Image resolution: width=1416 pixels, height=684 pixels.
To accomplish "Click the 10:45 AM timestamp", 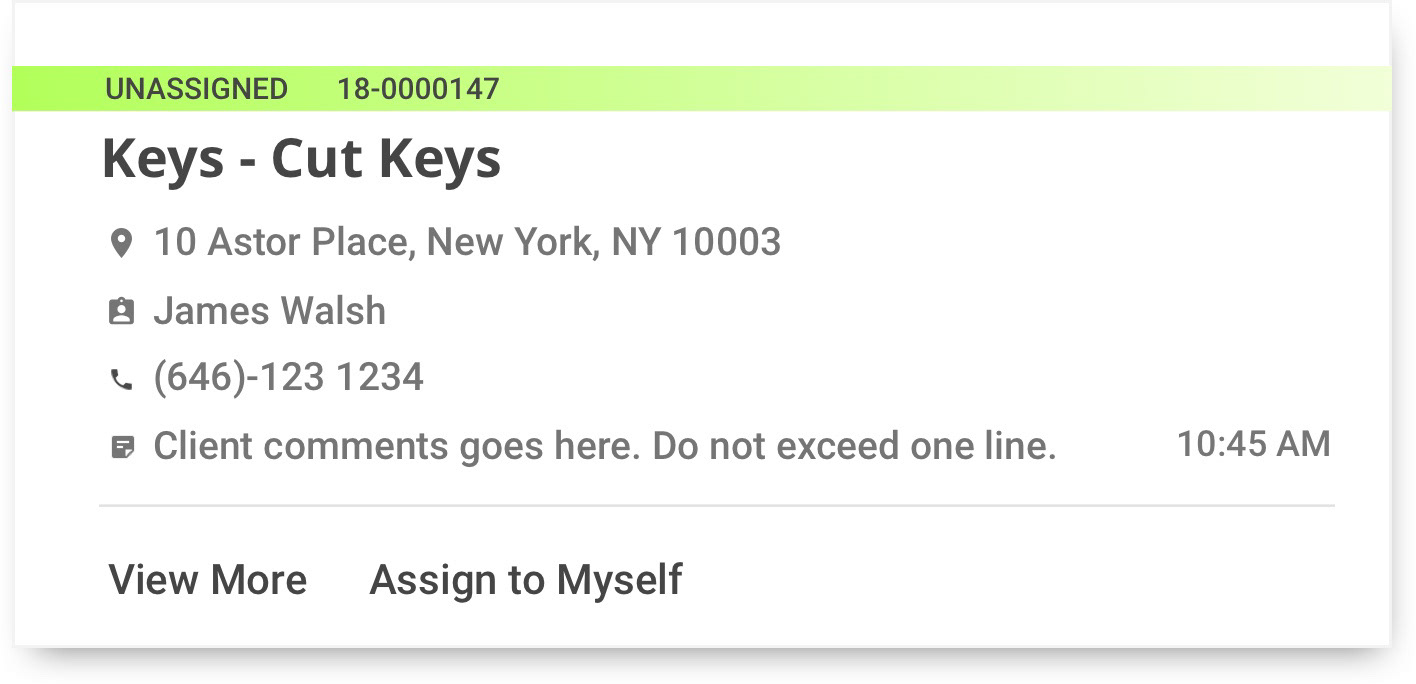I will coord(1254,444).
